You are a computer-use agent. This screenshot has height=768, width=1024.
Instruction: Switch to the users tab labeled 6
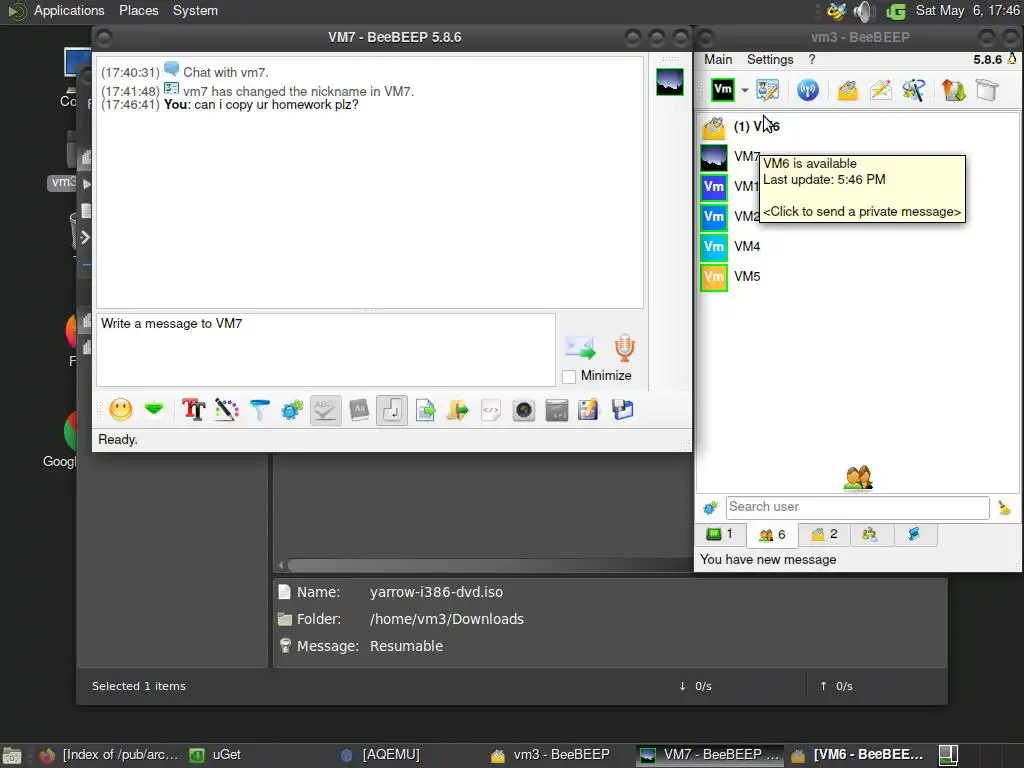(x=771, y=535)
